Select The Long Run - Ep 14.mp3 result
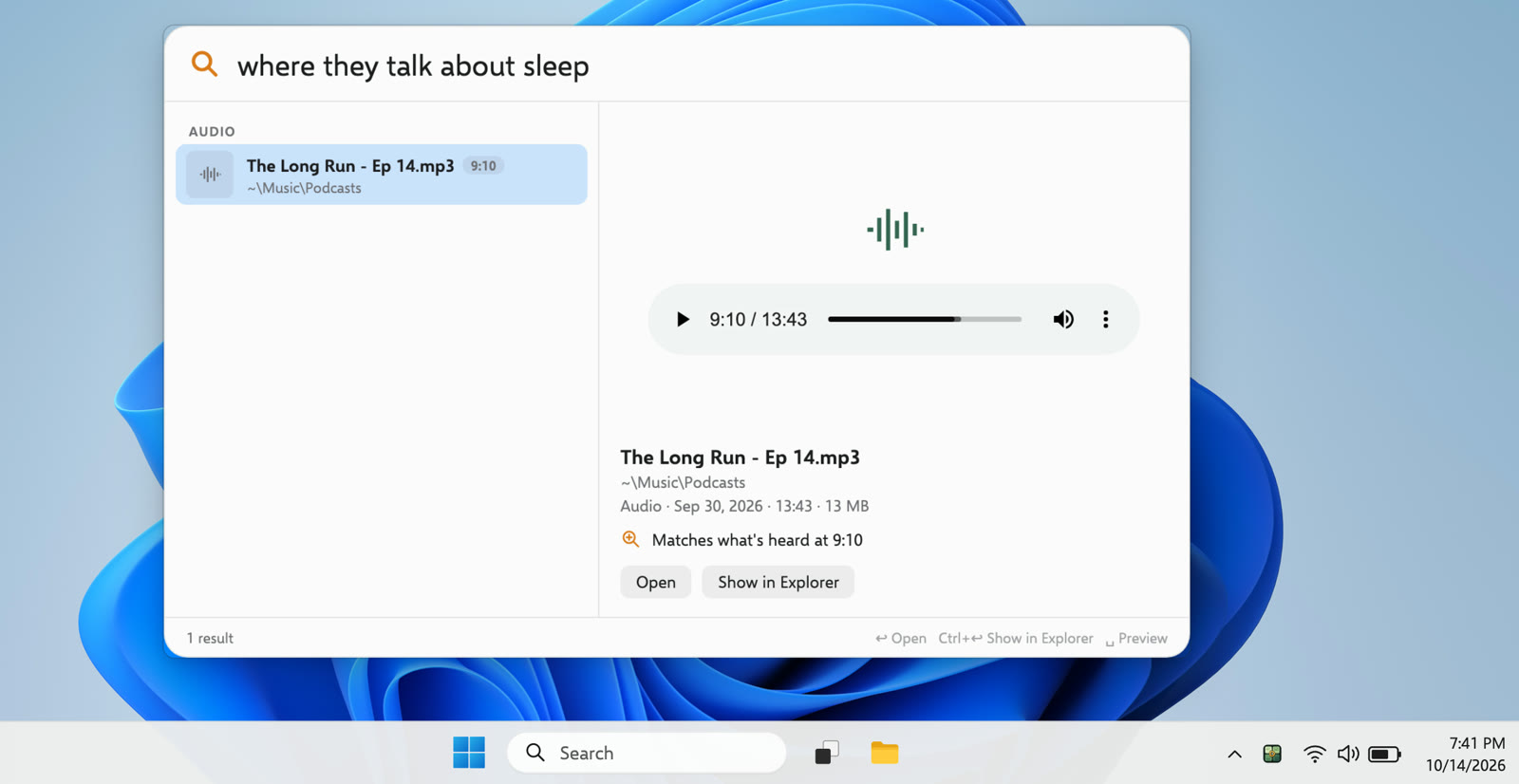Screen dimensions: 1519x784 coord(382,175)
